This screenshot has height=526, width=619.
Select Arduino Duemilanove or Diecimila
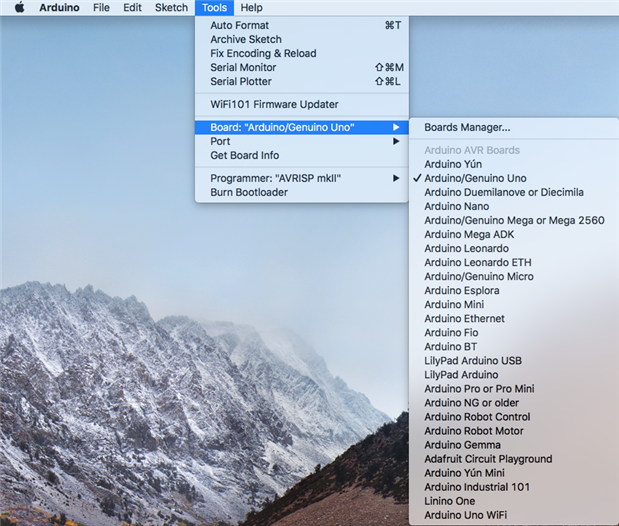tap(514, 192)
